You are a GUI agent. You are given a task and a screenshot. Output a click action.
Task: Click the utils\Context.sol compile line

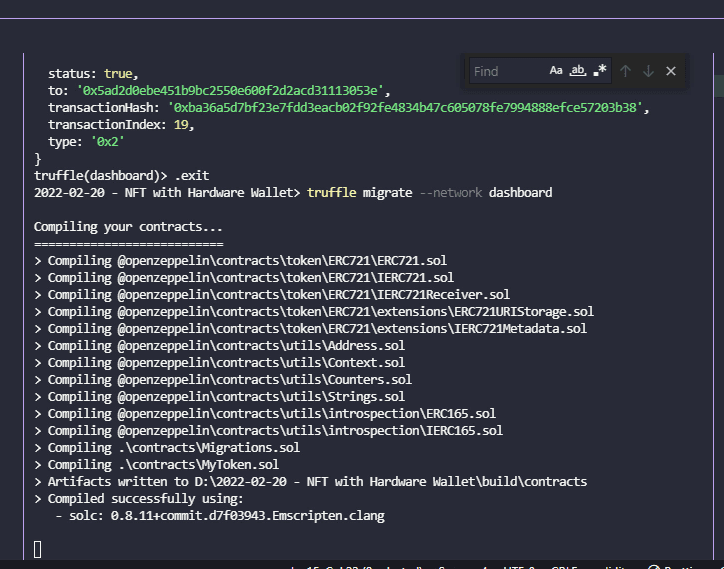tap(219, 363)
